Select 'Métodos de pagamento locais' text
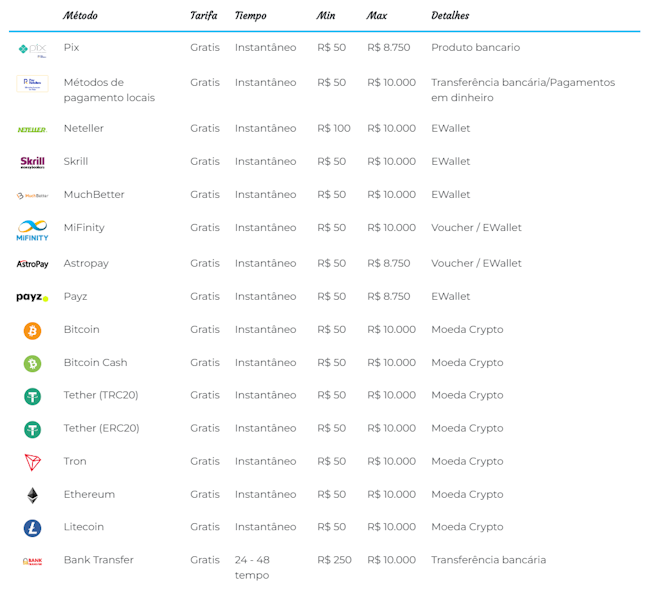650x592 pixels. click(109, 90)
